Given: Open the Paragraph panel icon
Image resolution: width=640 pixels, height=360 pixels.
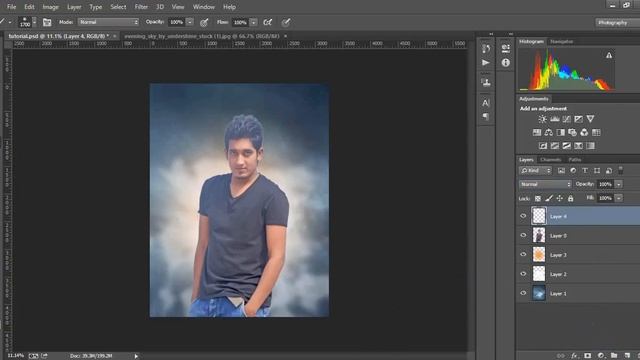Looking at the screenshot, I should pyautogui.click(x=485, y=117).
